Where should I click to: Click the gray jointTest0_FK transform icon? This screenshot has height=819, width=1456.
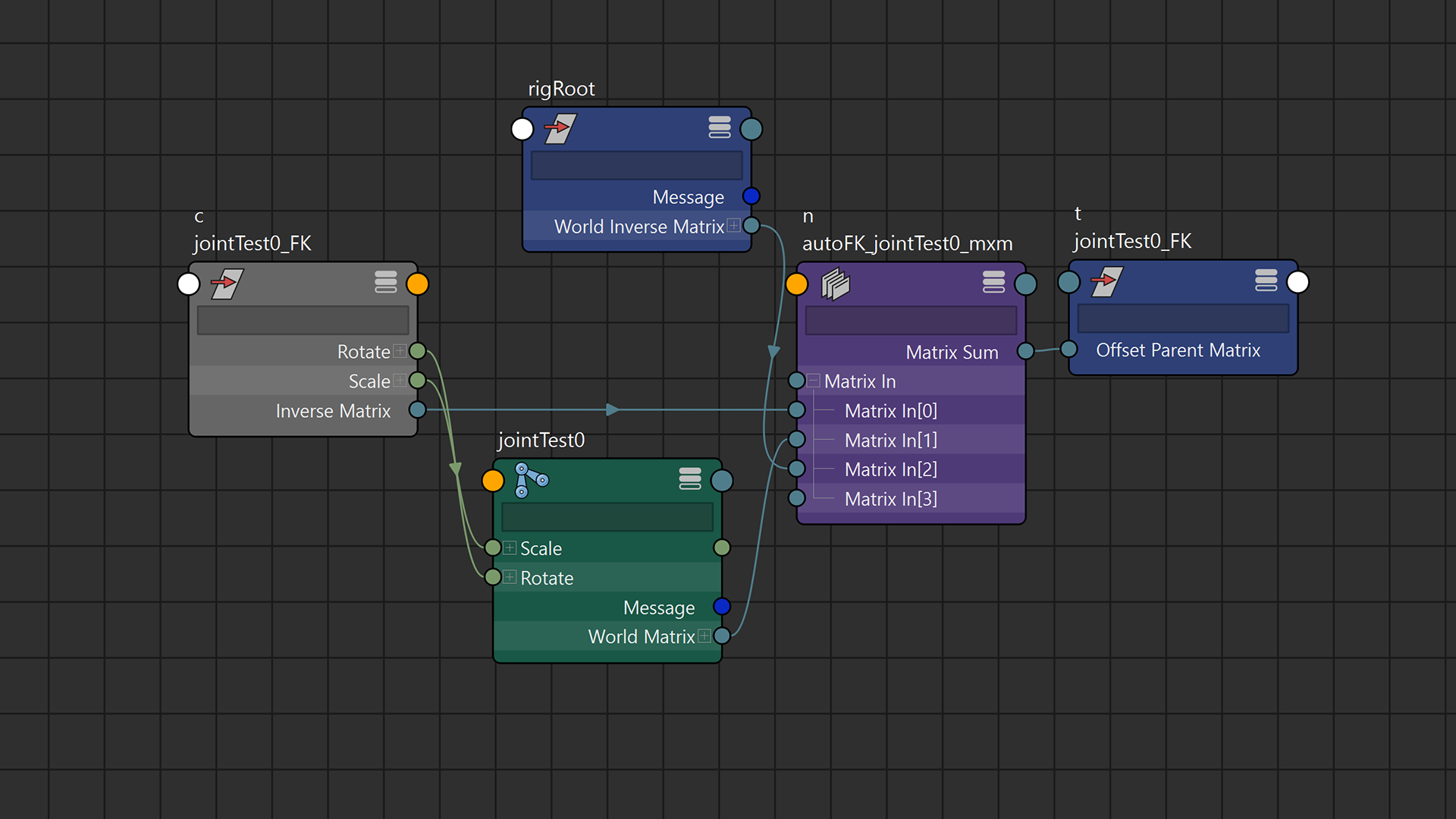[227, 284]
